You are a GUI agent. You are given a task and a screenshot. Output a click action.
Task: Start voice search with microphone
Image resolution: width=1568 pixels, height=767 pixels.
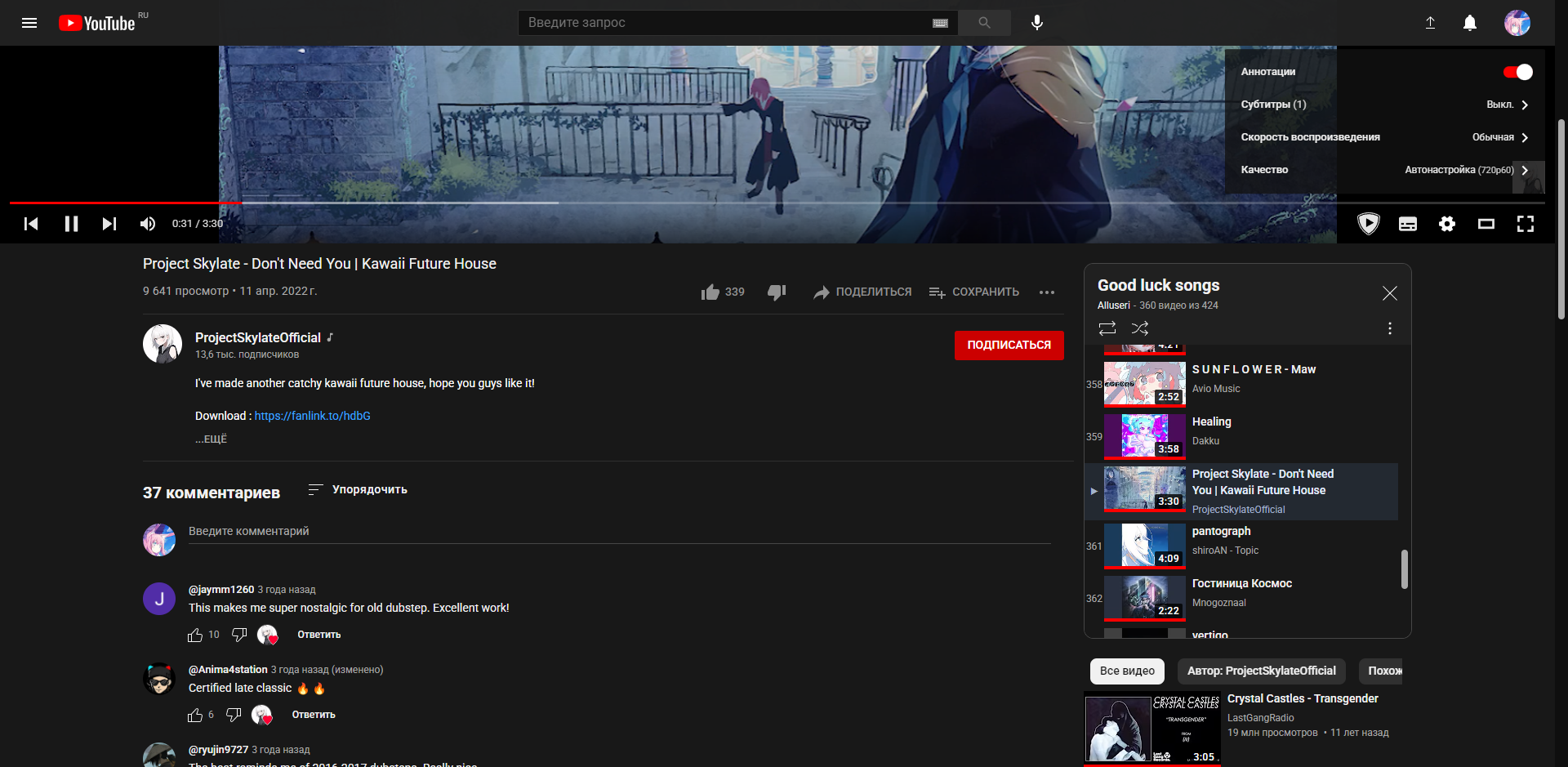point(1037,23)
